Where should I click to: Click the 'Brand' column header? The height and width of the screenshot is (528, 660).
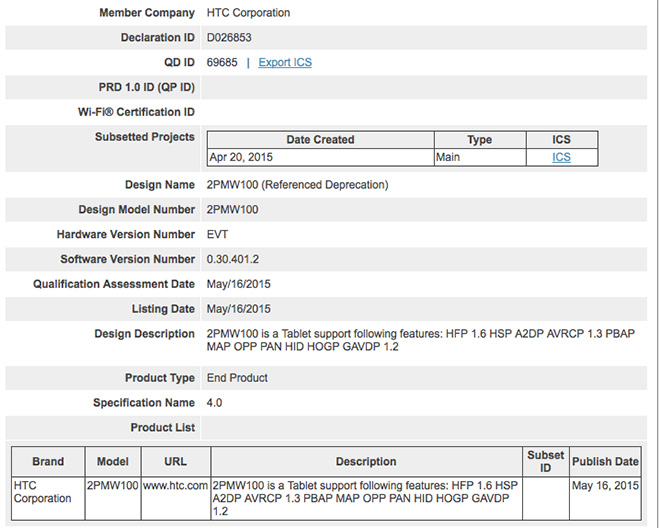(48, 461)
